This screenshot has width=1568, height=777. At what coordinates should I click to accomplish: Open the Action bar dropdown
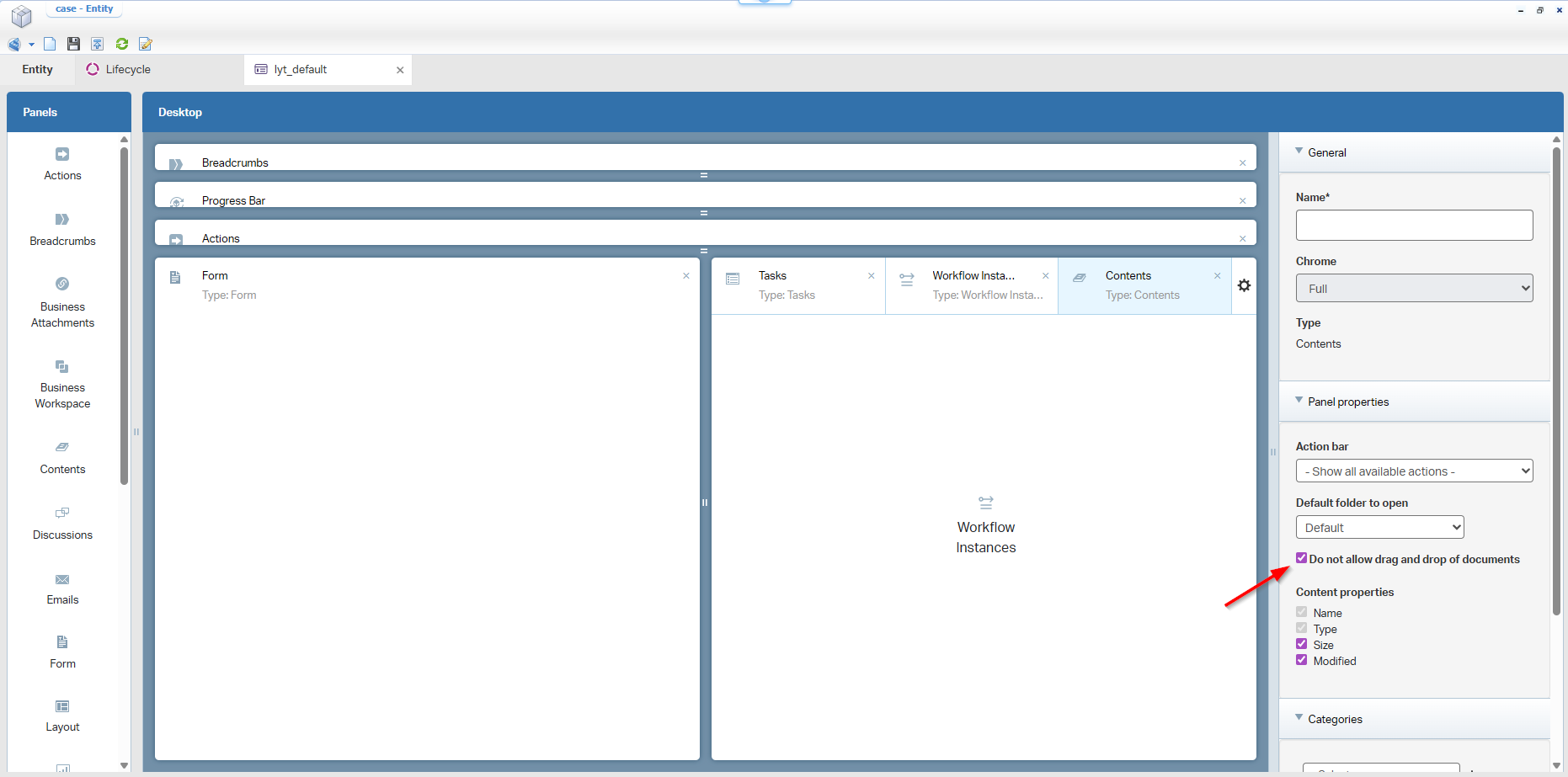[1414, 471]
